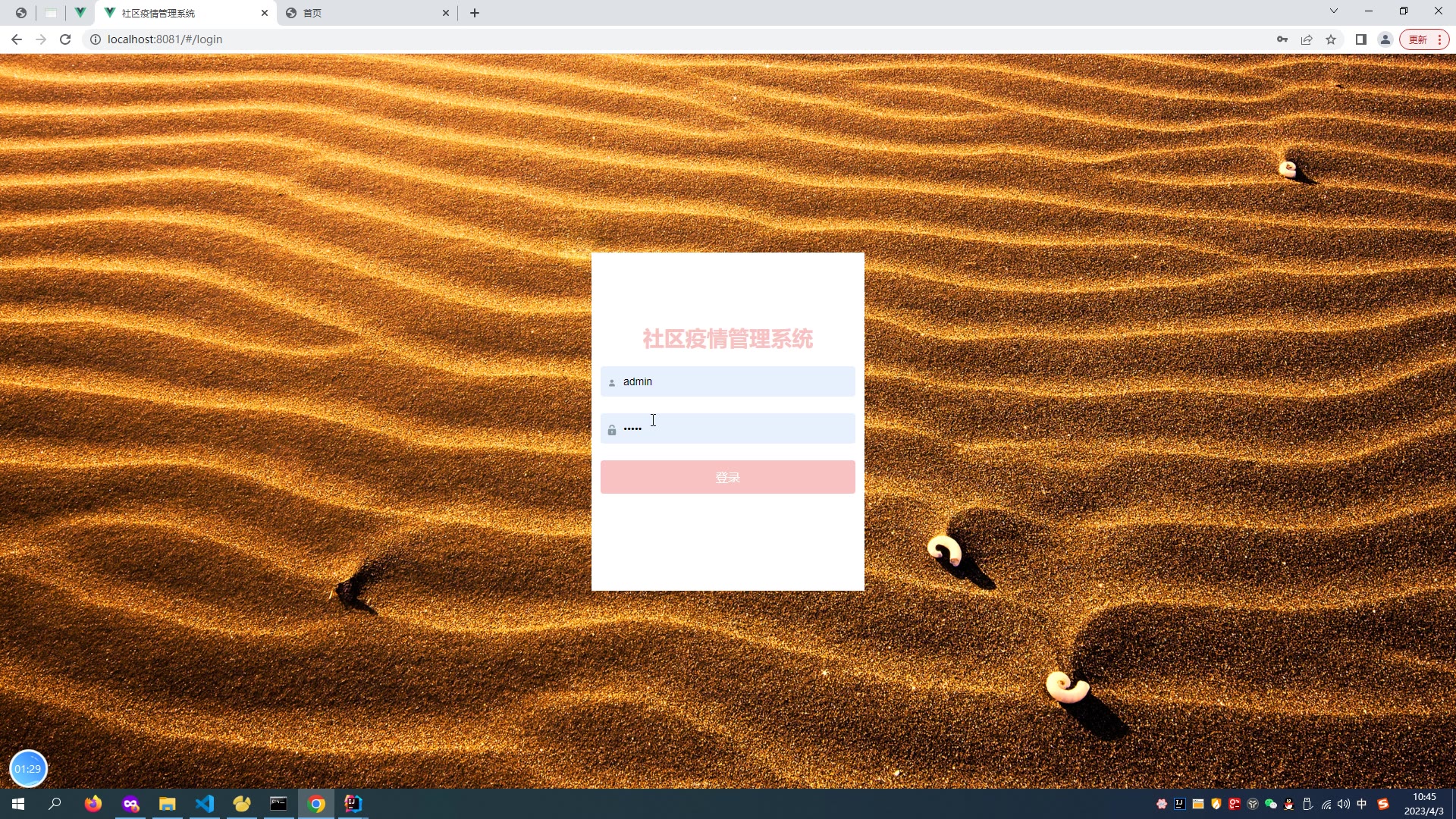Open the pinned blank-page tab
Image resolution: width=1456 pixels, height=819 pixels.
(51, 13)
